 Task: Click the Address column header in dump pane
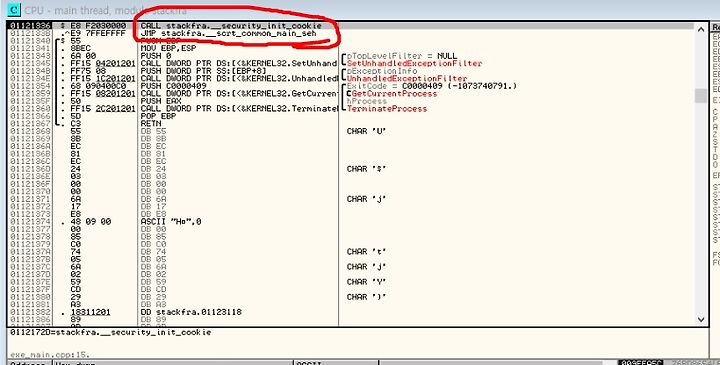point(28,363)
